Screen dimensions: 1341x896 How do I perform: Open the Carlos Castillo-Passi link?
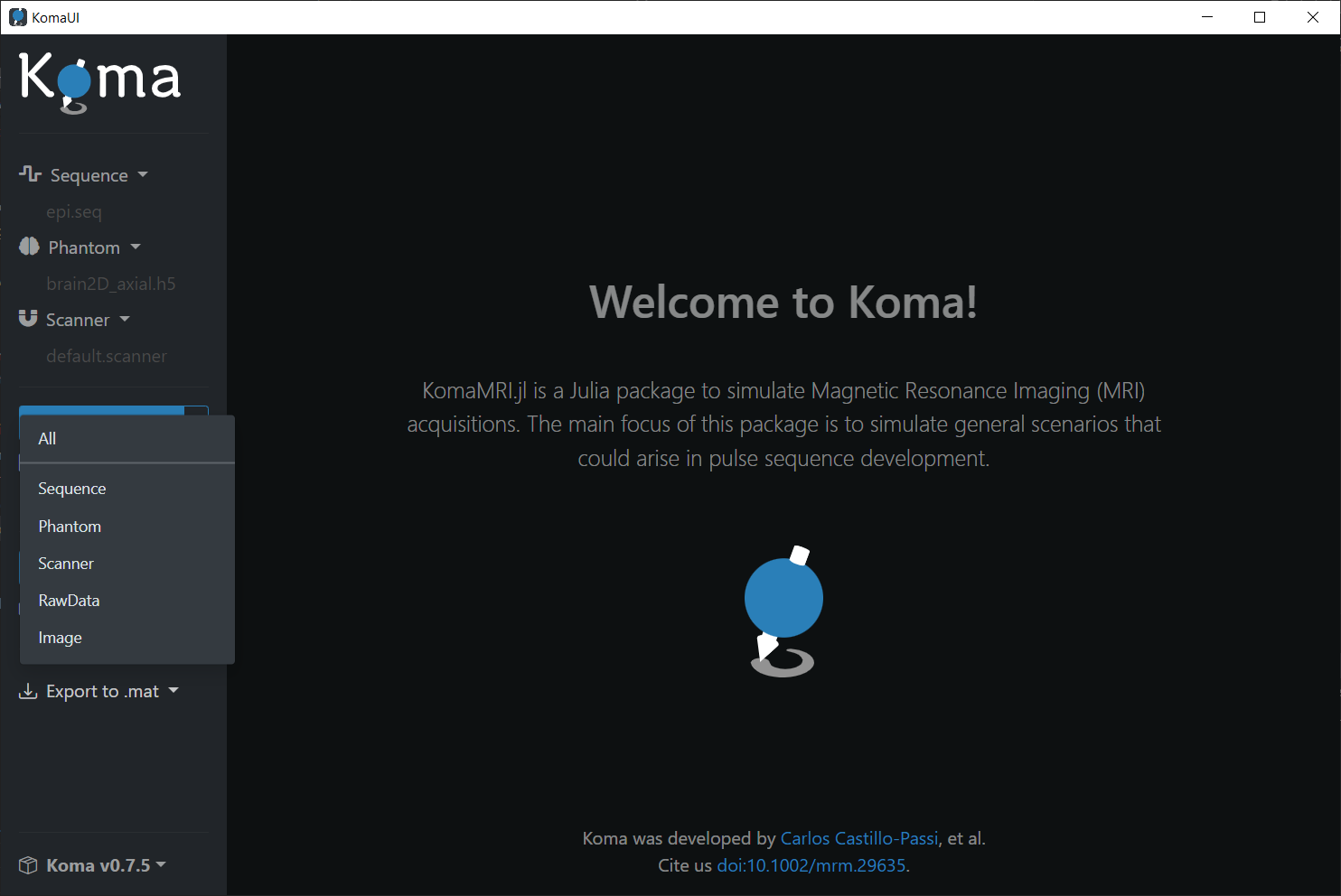858,838
